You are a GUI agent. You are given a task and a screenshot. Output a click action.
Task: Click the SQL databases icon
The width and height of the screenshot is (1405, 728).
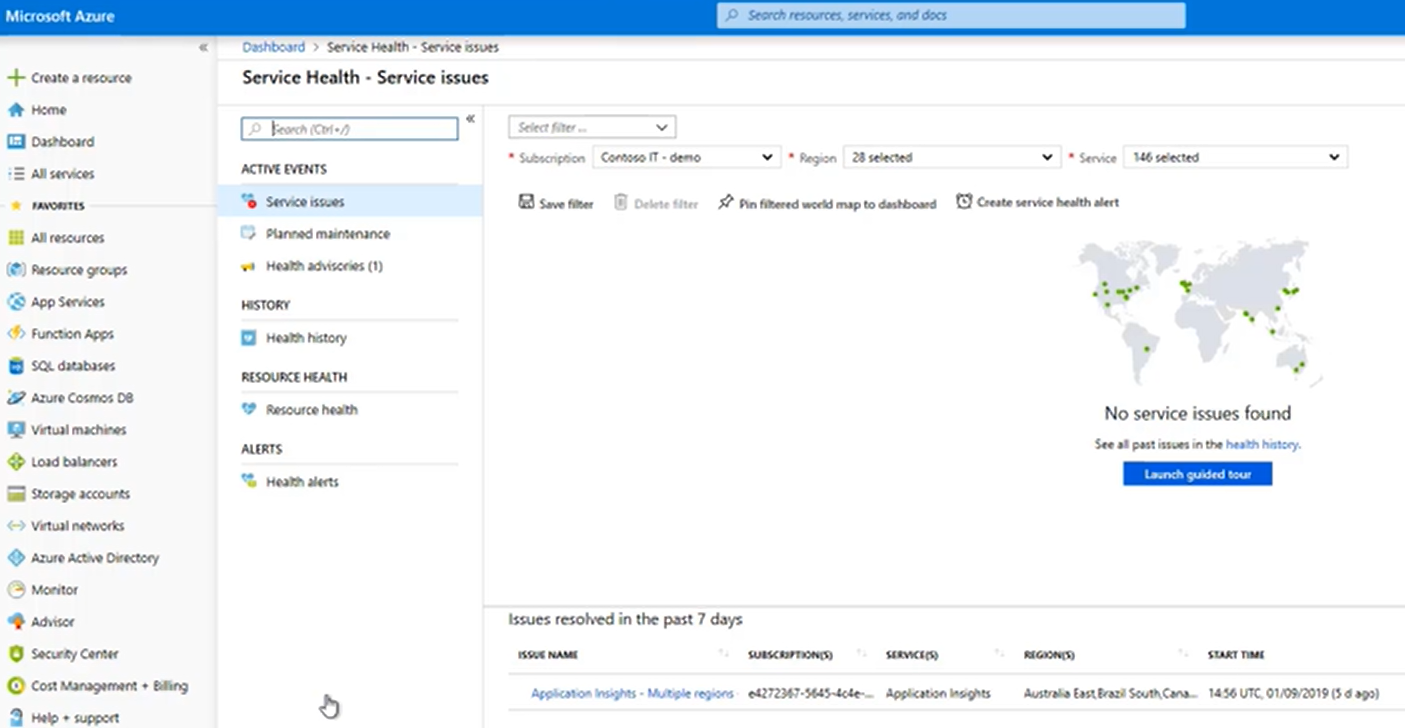click(x=15, y=366)
